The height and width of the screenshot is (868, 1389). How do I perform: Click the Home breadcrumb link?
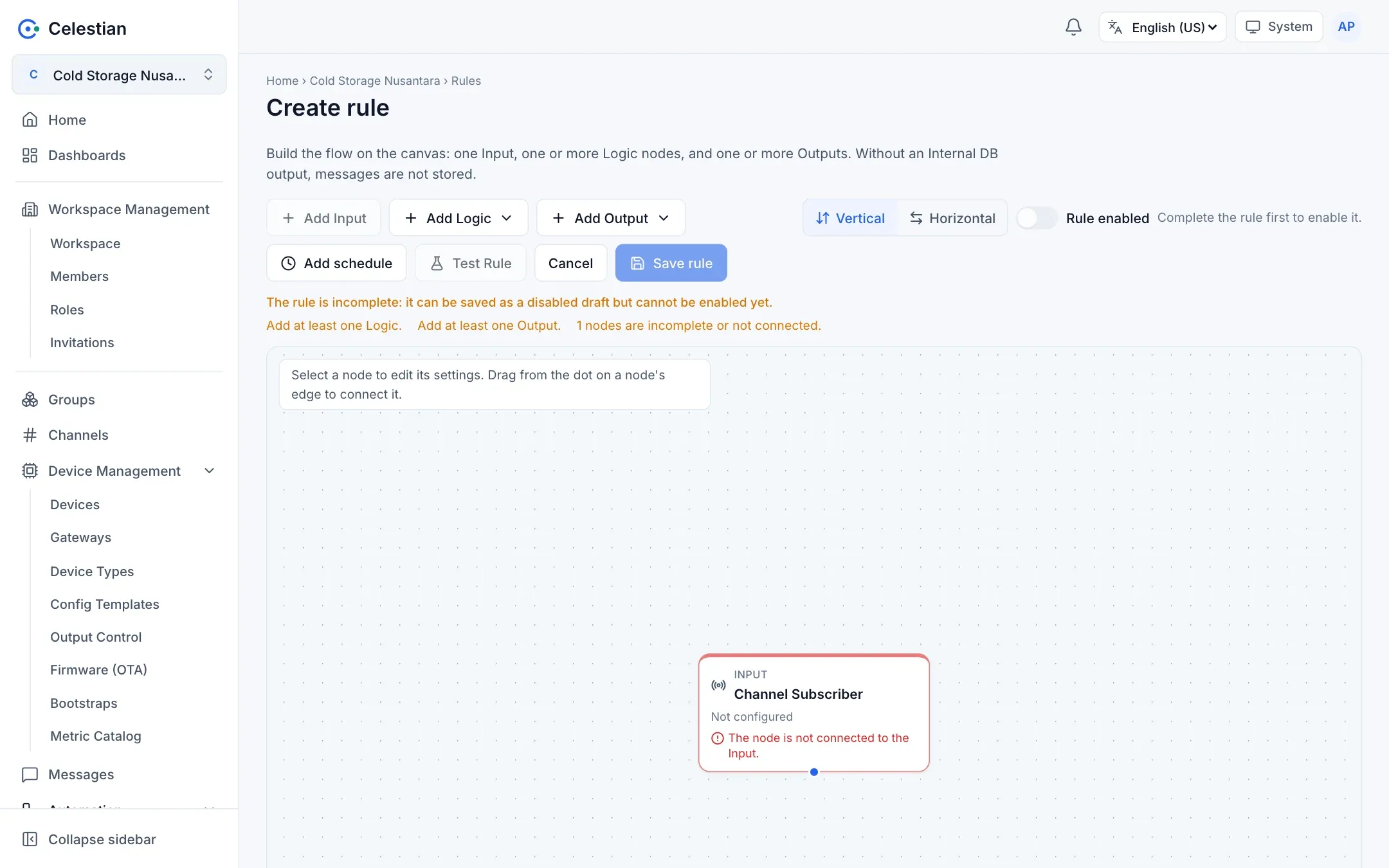(x=282, y=81)
